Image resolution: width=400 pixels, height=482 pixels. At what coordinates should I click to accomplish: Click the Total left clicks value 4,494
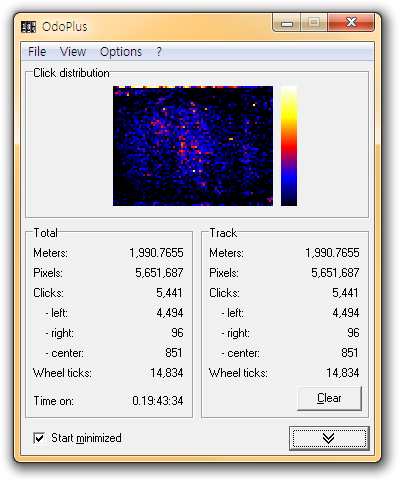point(170,313)
